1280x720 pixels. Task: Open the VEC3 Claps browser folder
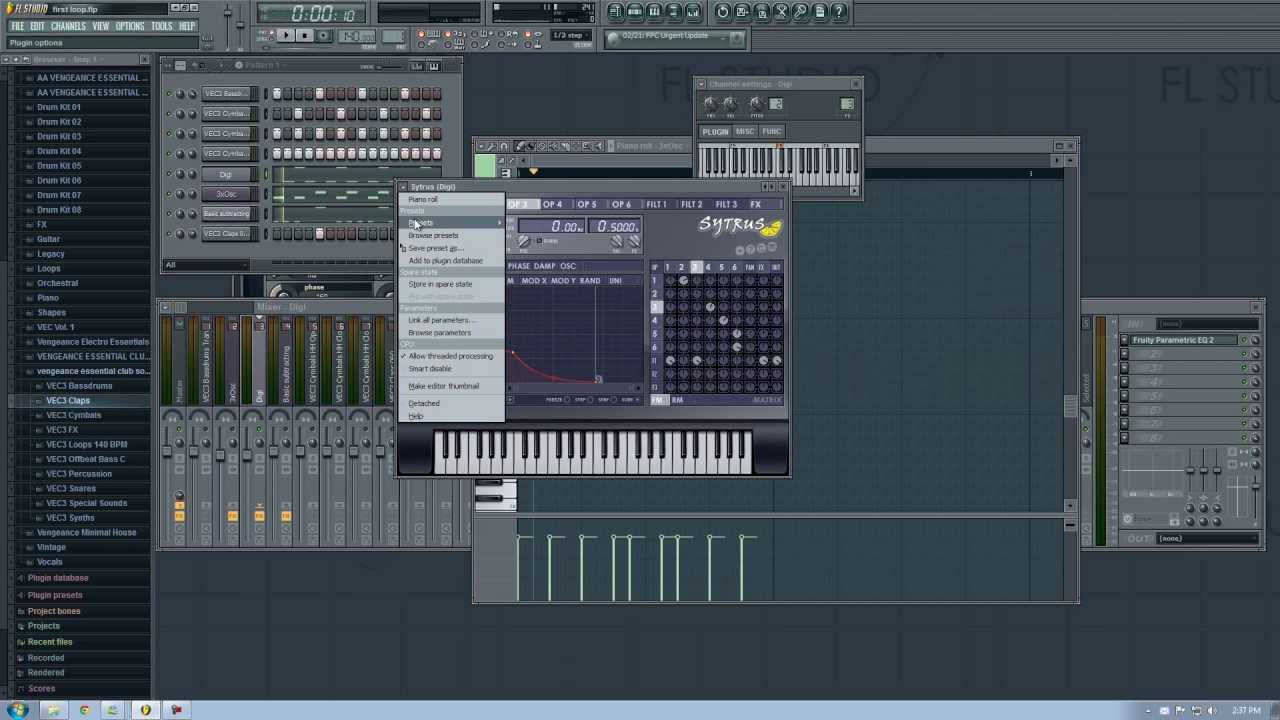point(68,400)
